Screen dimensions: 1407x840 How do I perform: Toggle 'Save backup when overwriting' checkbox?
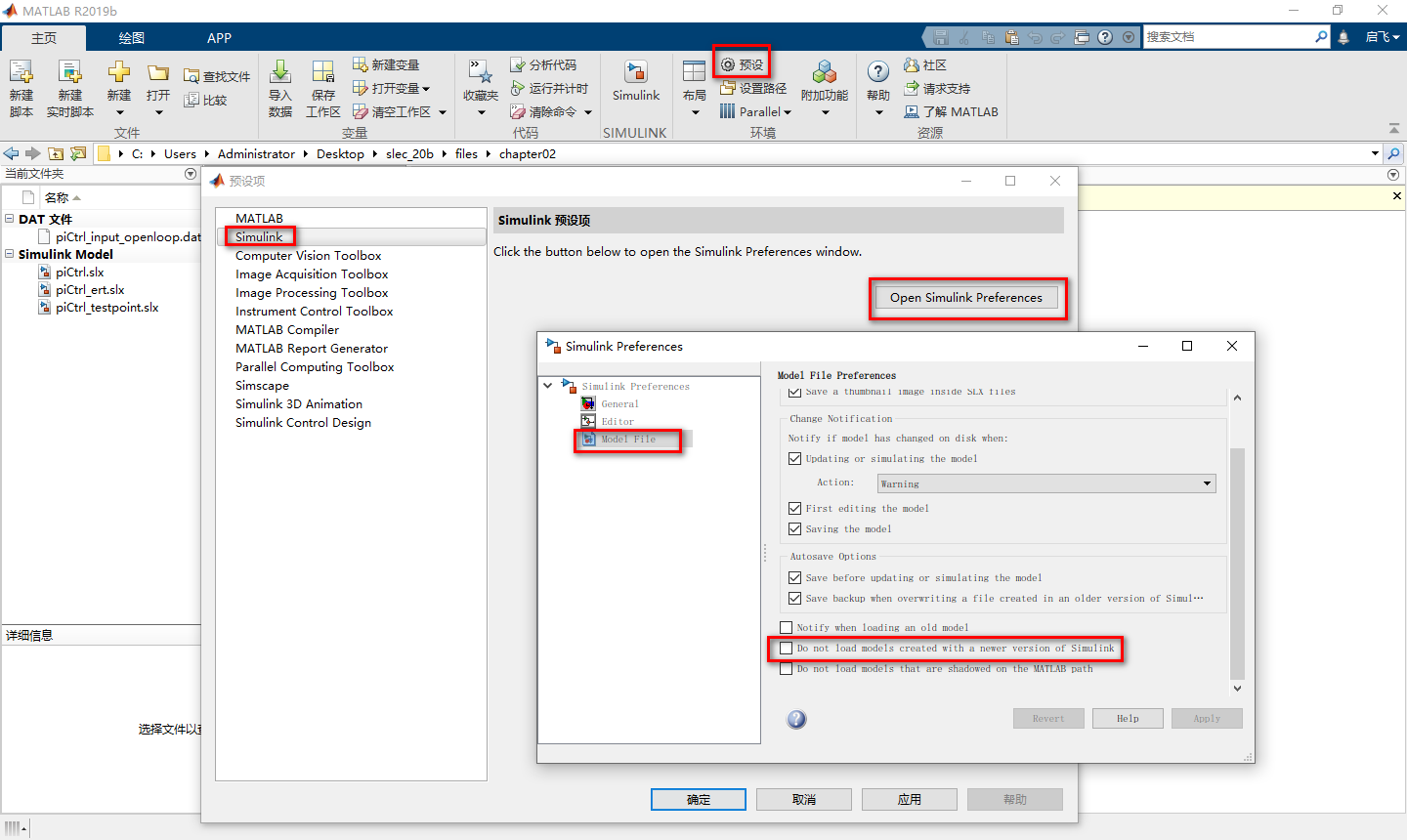[x=794, y=598]
